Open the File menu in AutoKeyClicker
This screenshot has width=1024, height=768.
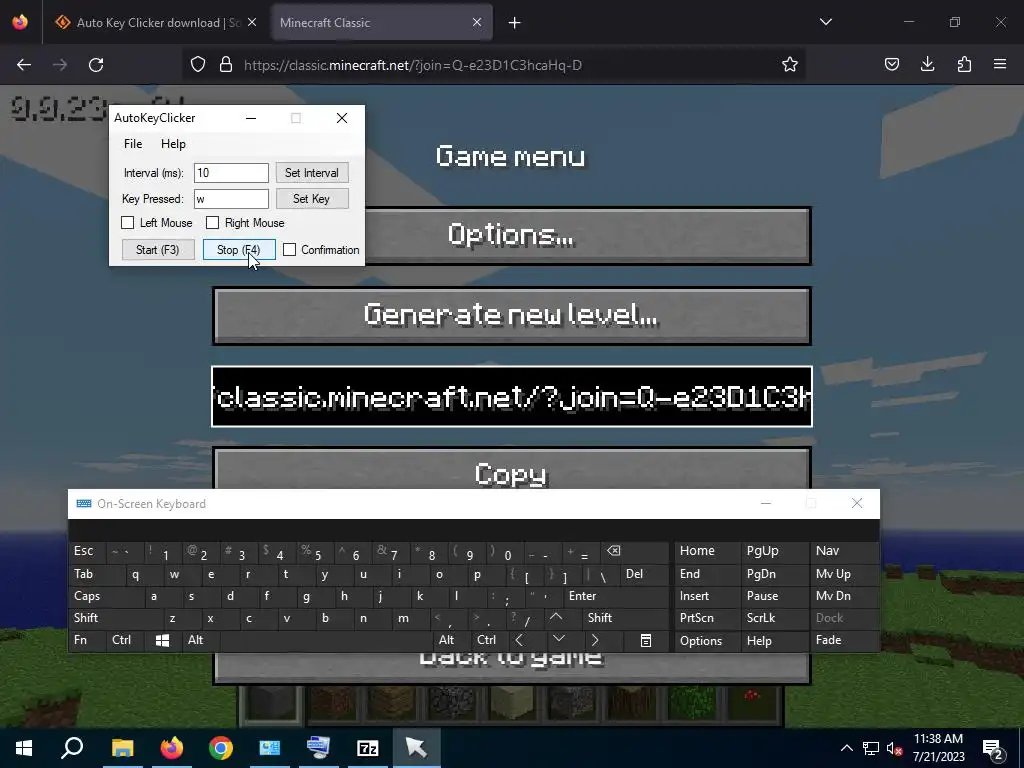pos(133,144)
